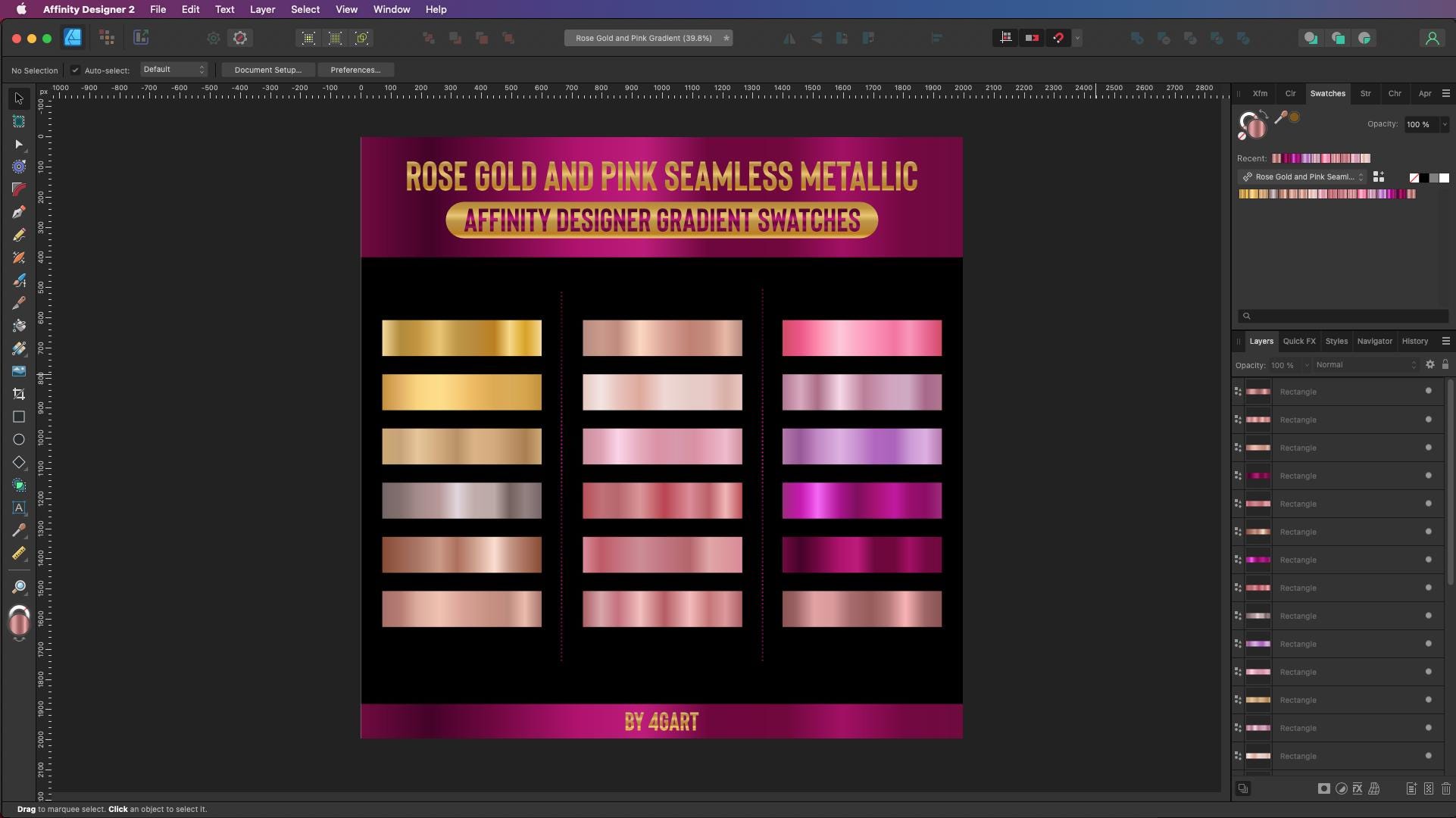The height and width of the screenshot is (818, 1456).
Task: Open the Select menu
Action: pyautogui.click(x=305, y=9)
